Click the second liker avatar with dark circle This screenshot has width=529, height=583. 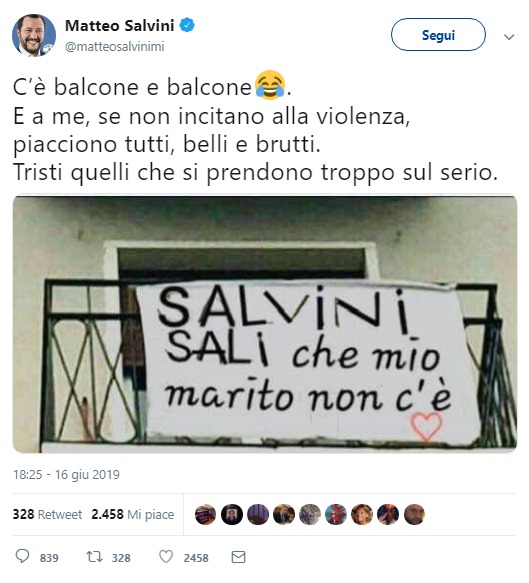[232, 515]
